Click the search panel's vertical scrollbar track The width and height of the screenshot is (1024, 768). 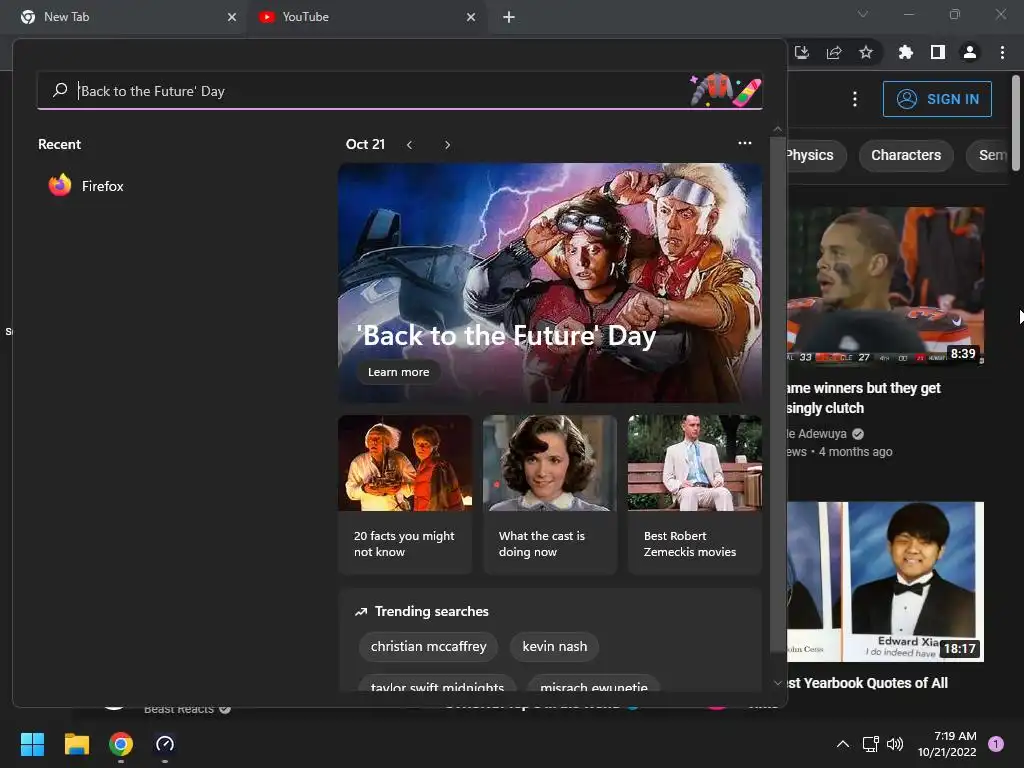(x=777, y=395)
